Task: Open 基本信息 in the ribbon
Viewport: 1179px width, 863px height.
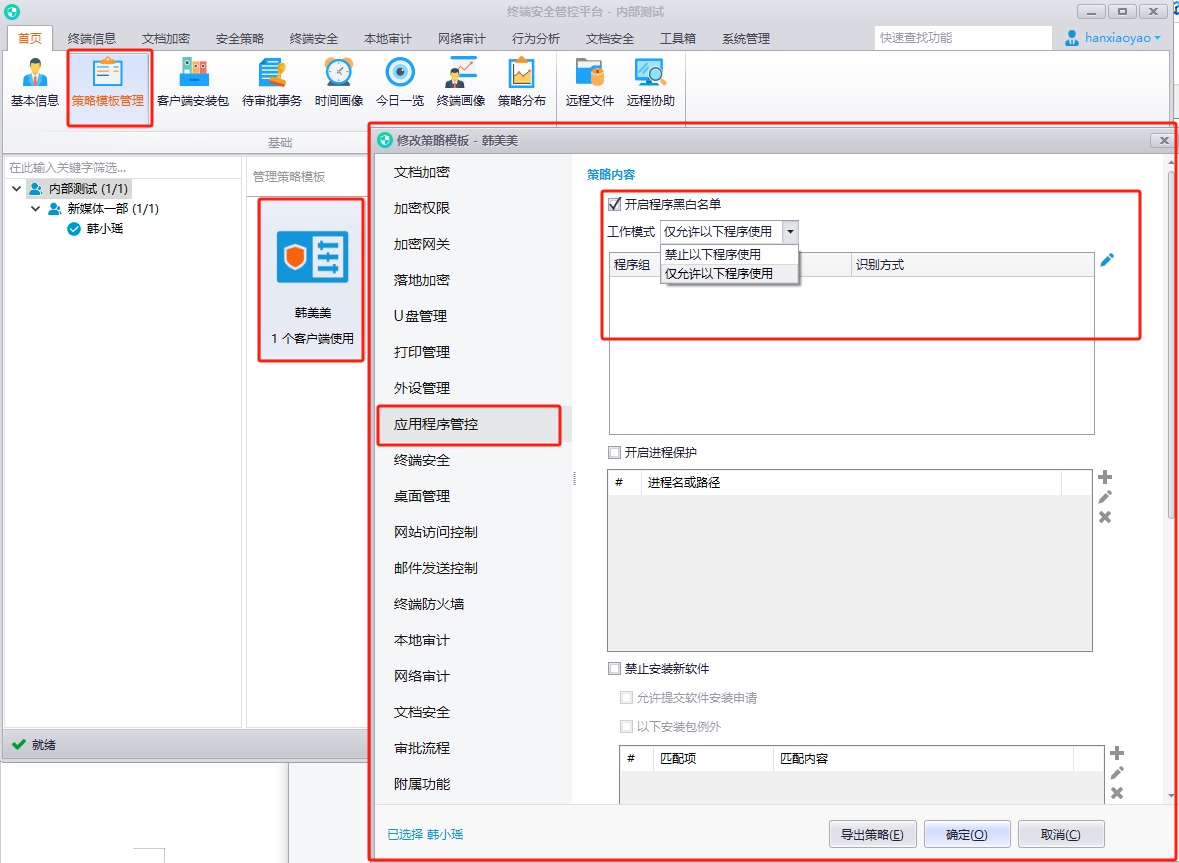Action: (x=35, y=83)
